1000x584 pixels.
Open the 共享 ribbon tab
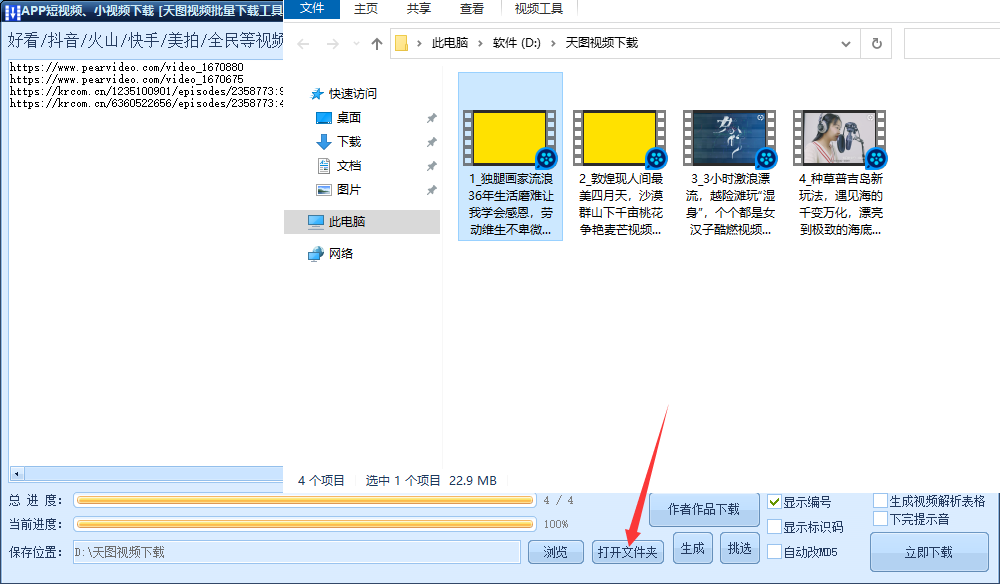click(x=419, y=8)
